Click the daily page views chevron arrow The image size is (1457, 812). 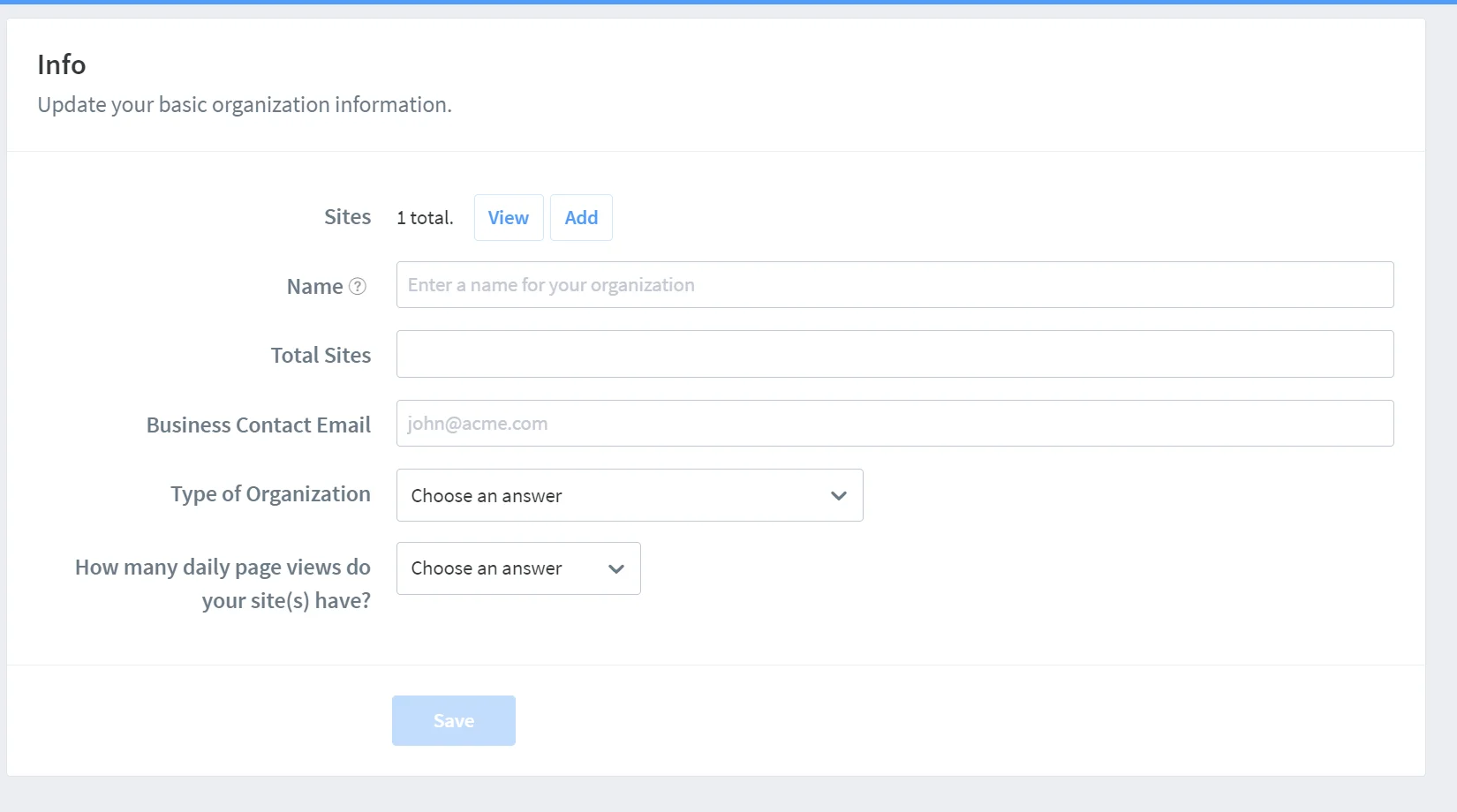[616, 569]
